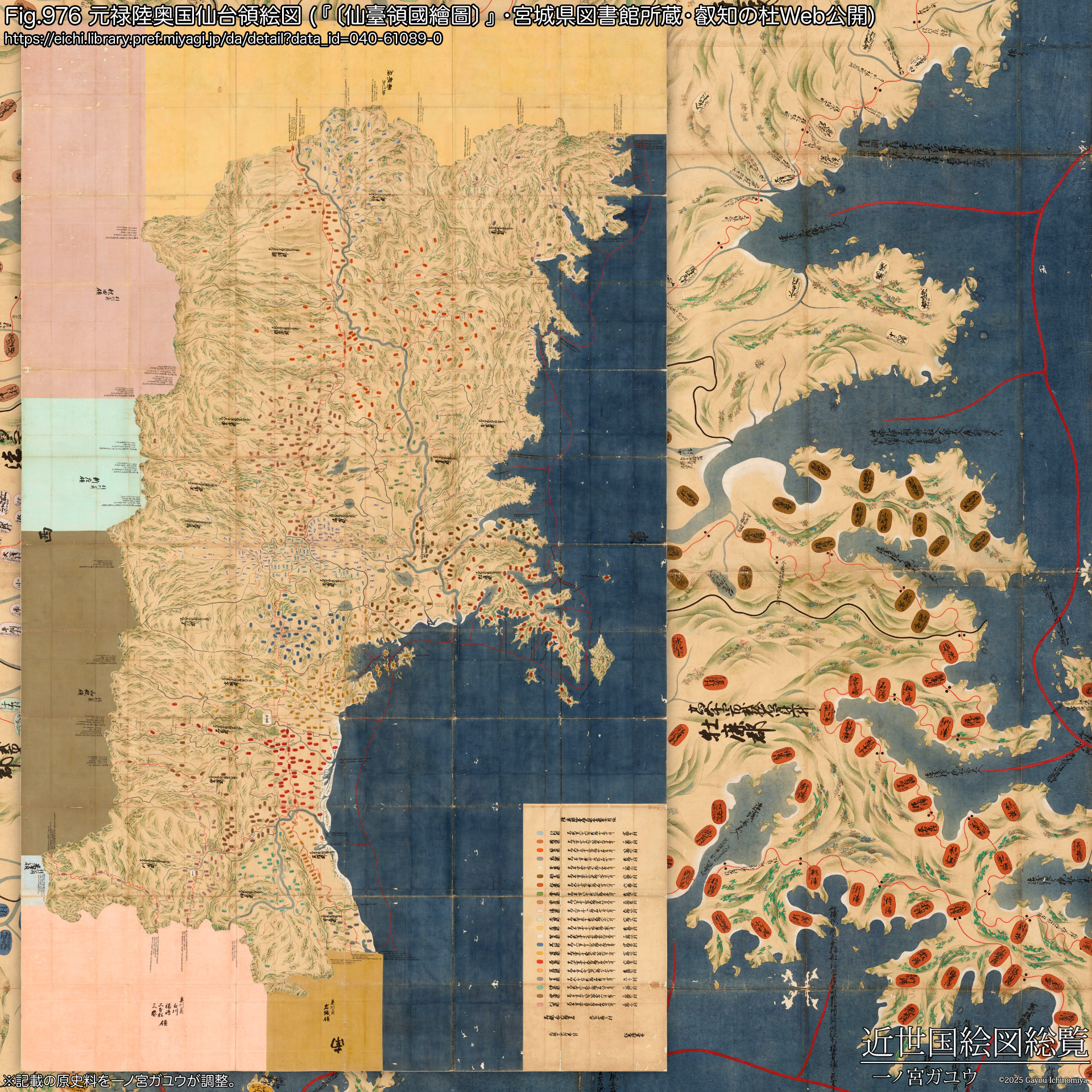
Task: Click the legend's bottom-right signature text
Action: tap(634, 1035)
